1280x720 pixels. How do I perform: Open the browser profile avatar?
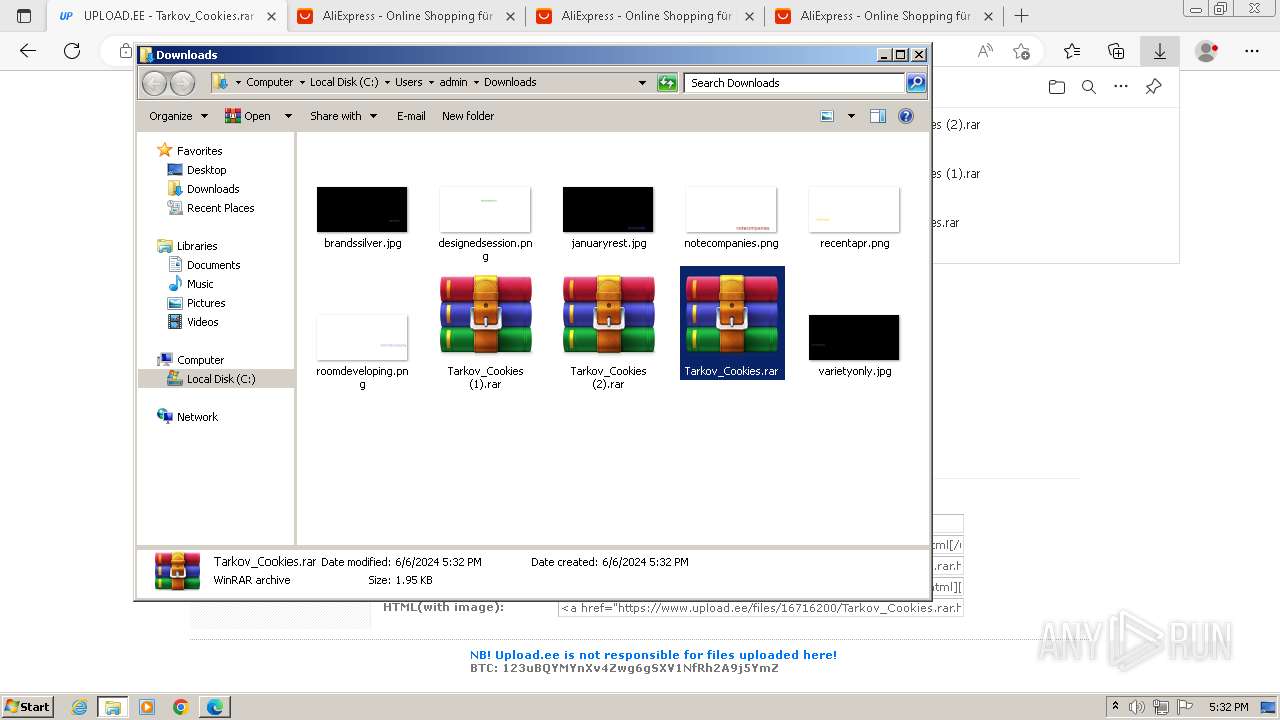[1207, 51]
